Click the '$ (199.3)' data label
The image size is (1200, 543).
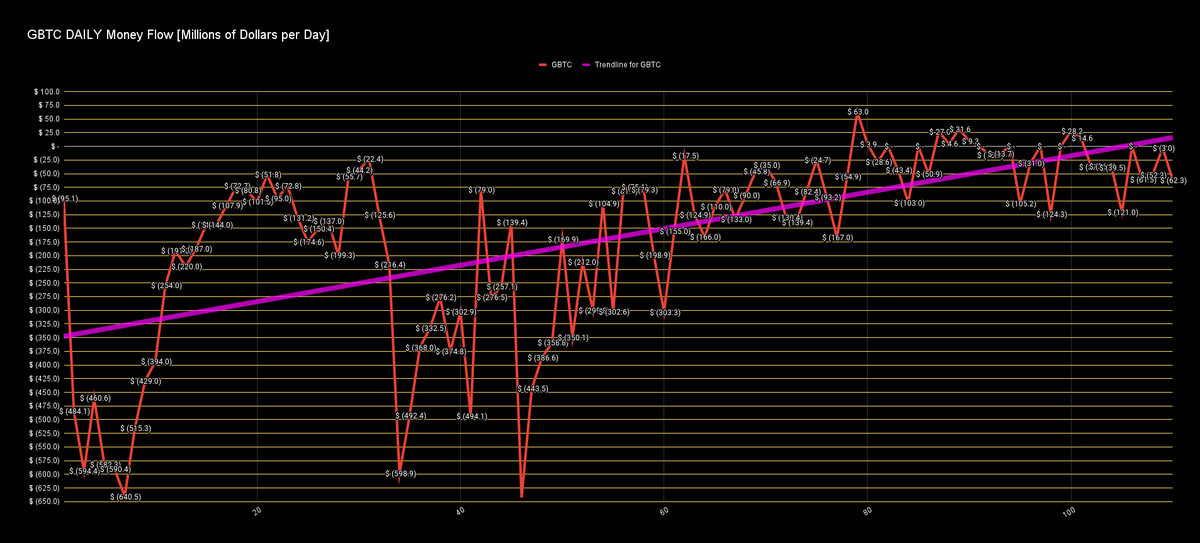pyautogui.click(x=340, y=255)
